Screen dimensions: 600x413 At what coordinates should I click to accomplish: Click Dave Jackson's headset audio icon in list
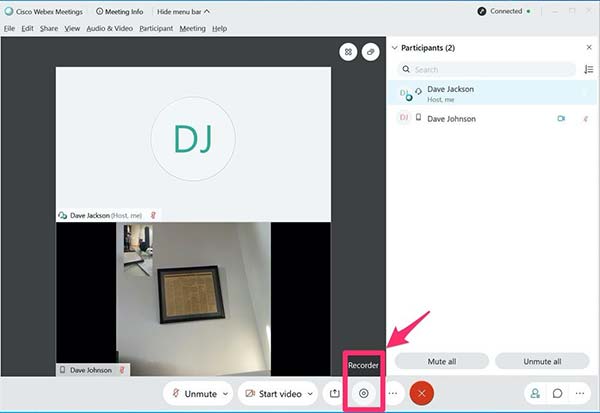click(418, 91)
